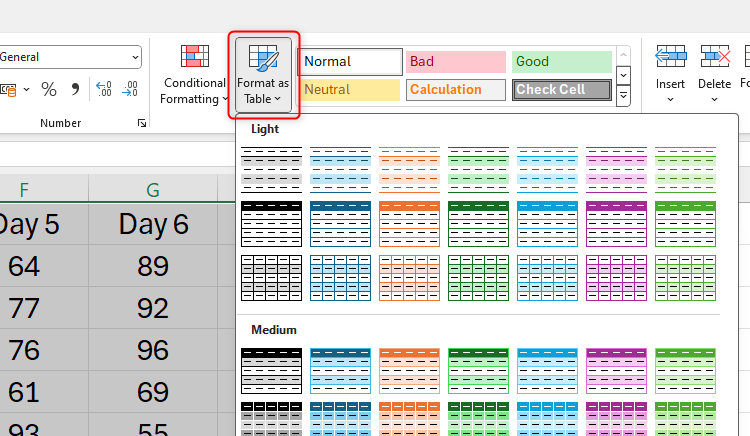
Task: Expand the cell styles gallery More arrow
Action: pos(623,96)
